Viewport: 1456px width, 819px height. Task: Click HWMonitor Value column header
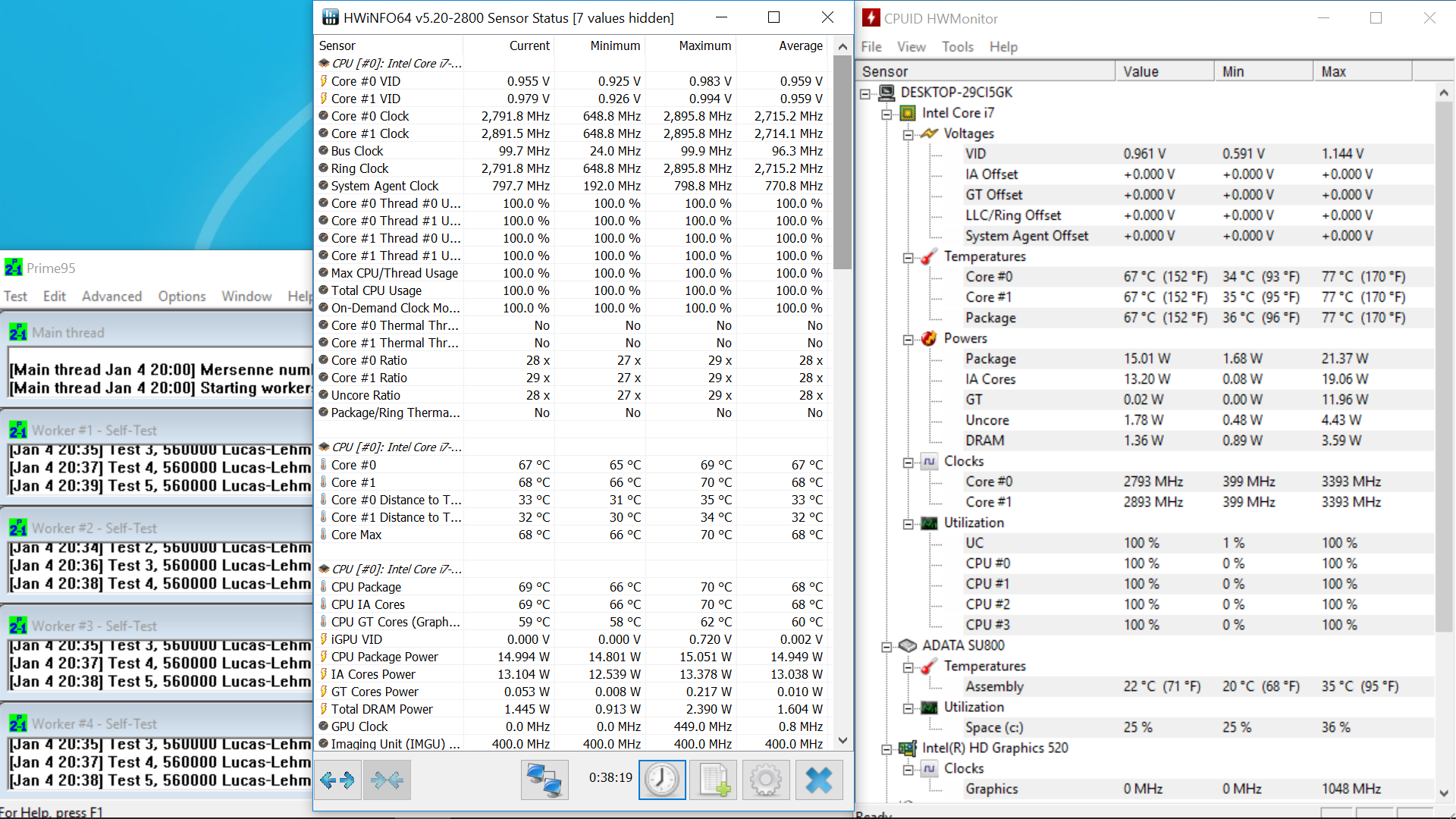pos(1164,71)
